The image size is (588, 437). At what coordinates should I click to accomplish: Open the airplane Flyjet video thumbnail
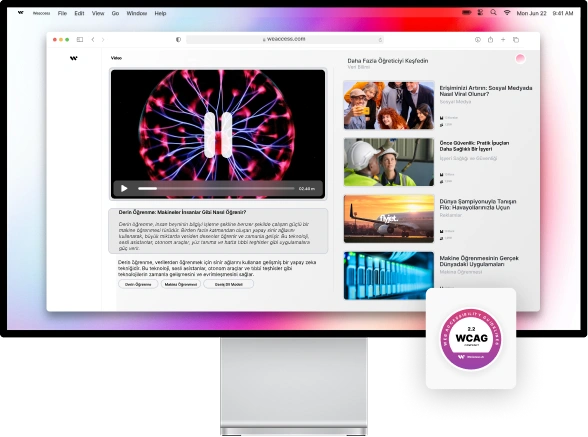click(x=389, y=219)
